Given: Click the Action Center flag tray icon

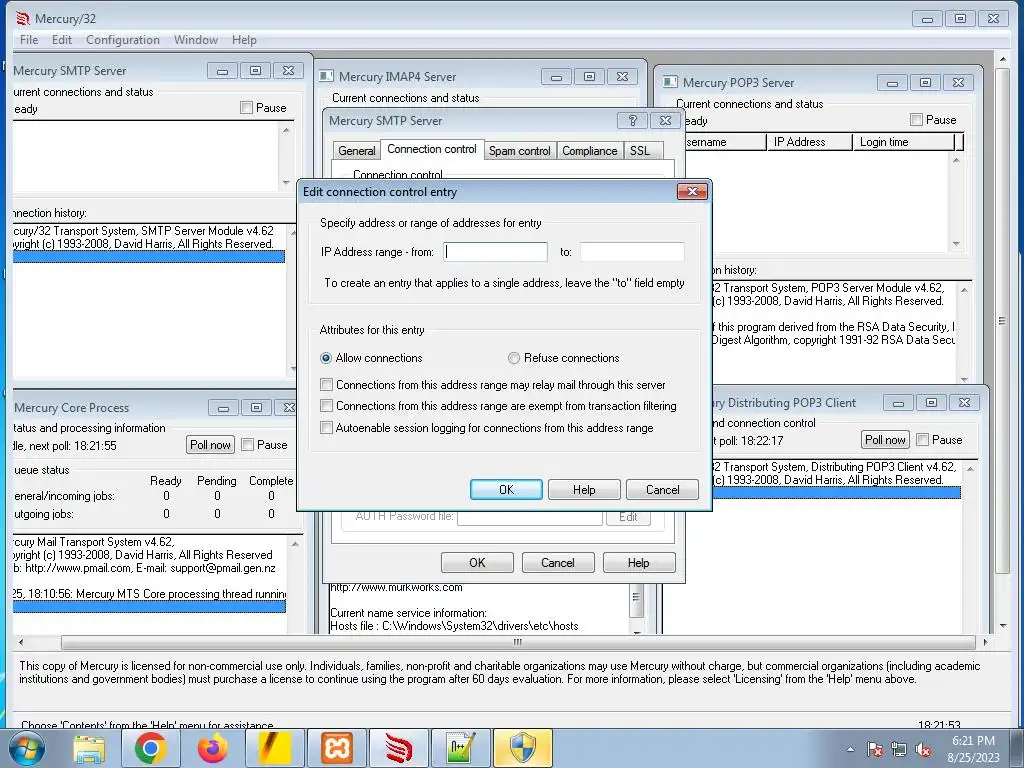Looking at the screenshot, I should [x=874, y=749].
